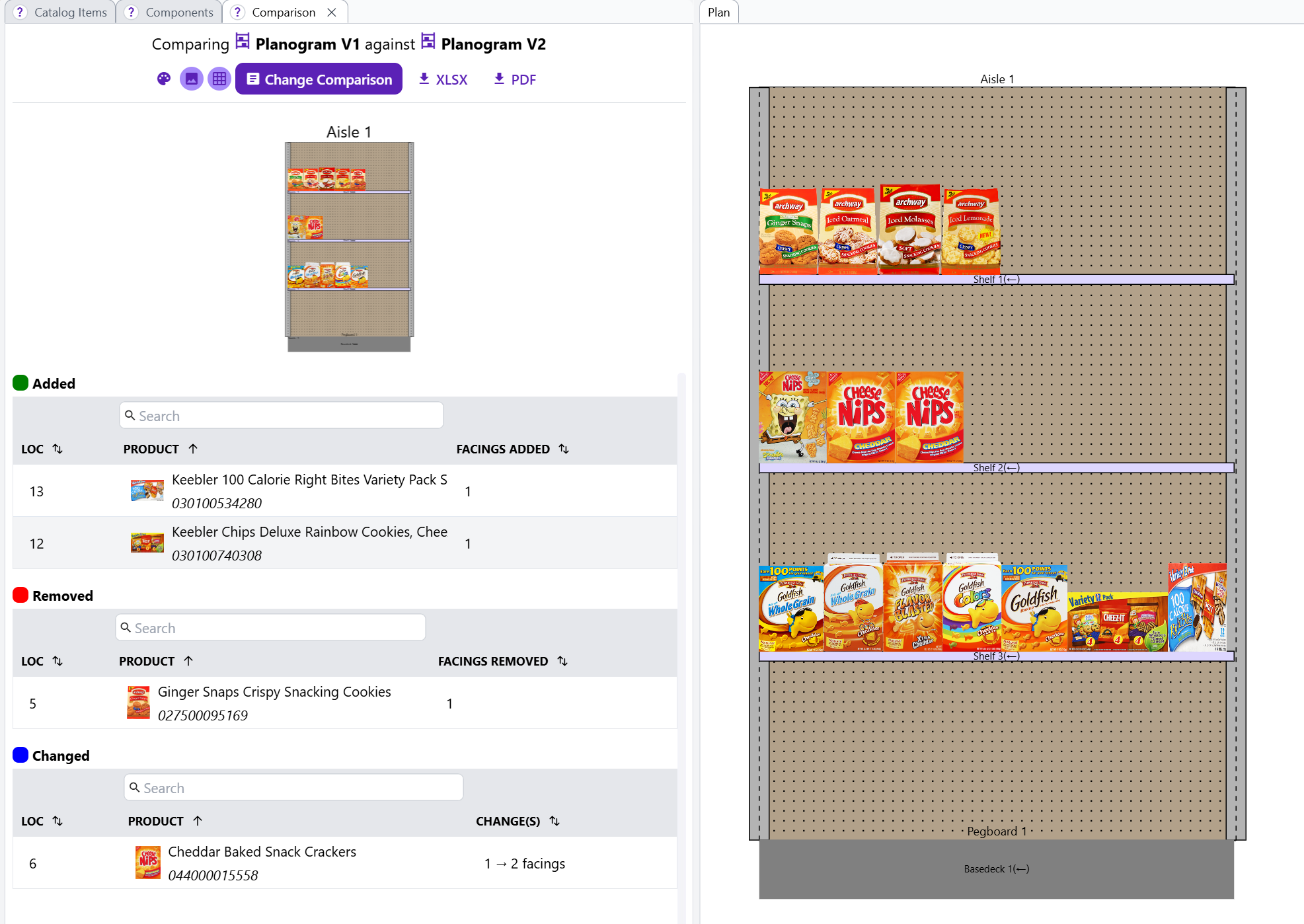This screenshot has height=924, width=1304.
Task: Click the Changed section search field
Action: pos(293,788)
